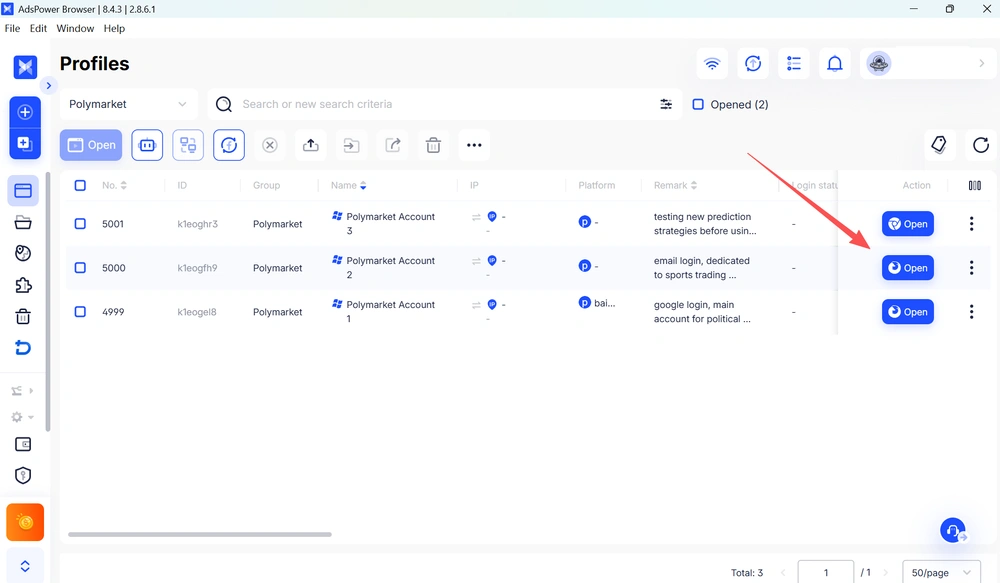Open the support headset chat button
This screenshot has width=1000, height=583.
pos(953,530)
